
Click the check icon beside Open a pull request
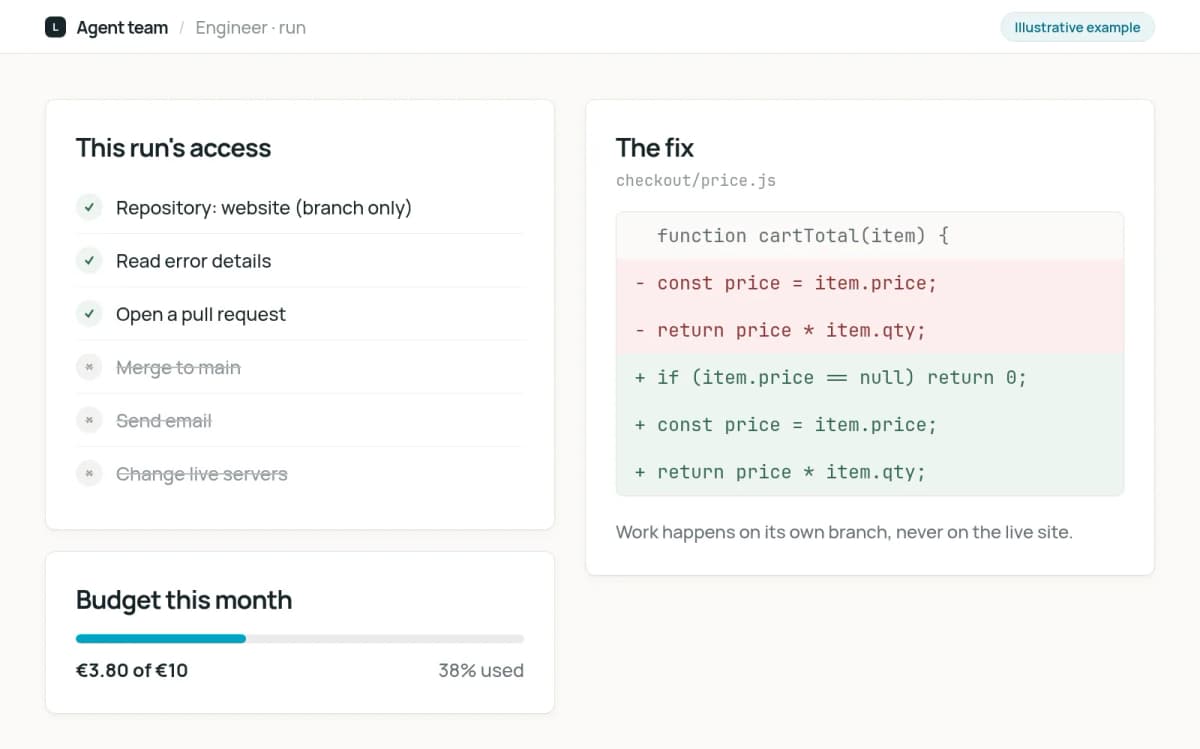click(89, 314)
